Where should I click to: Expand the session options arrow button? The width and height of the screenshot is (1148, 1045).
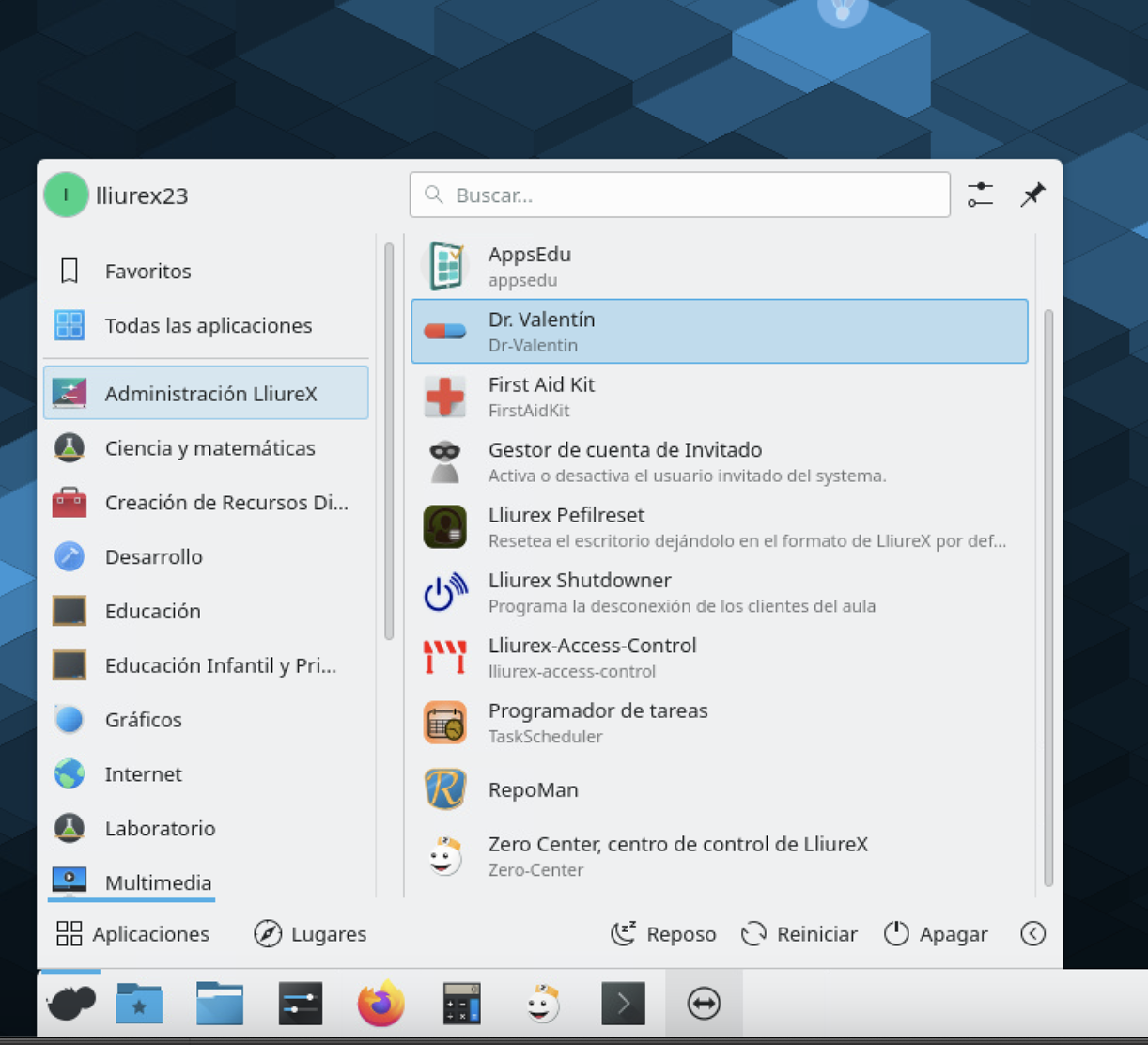[1032, 933]
